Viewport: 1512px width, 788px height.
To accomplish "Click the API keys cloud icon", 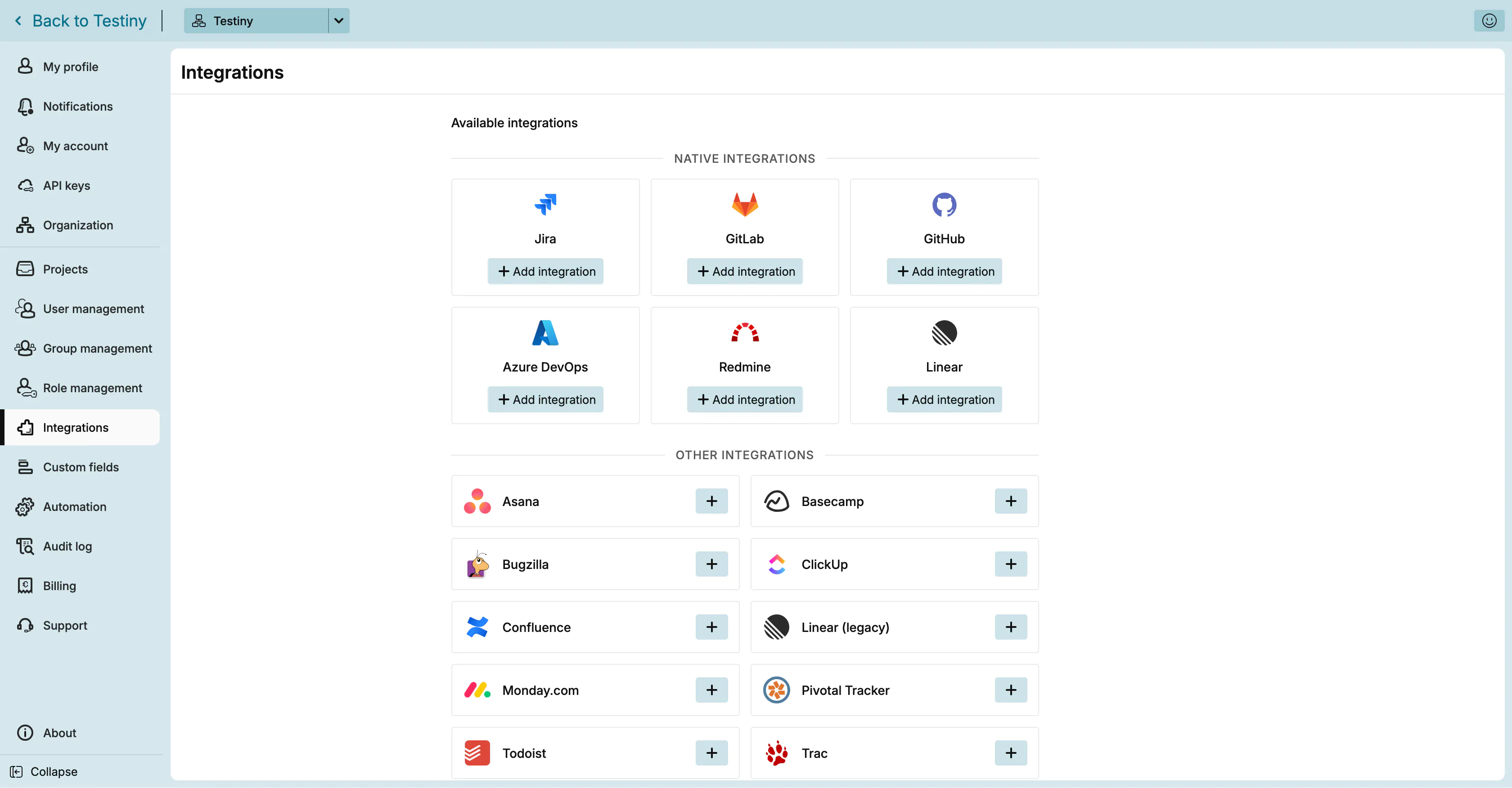I will point(25,185).
